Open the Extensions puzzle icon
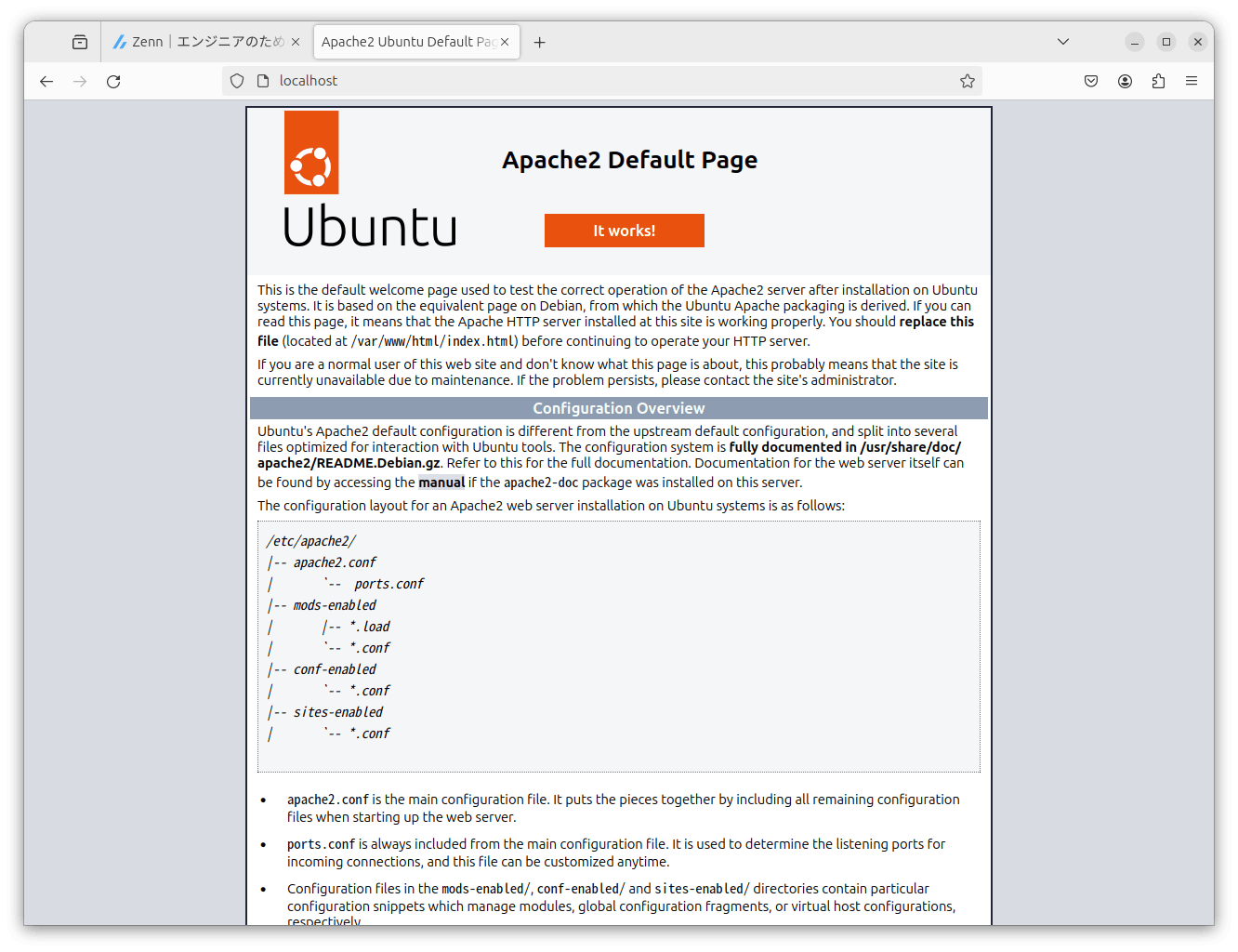Screen dimensions: 1238x952 tap(1158, 81)
